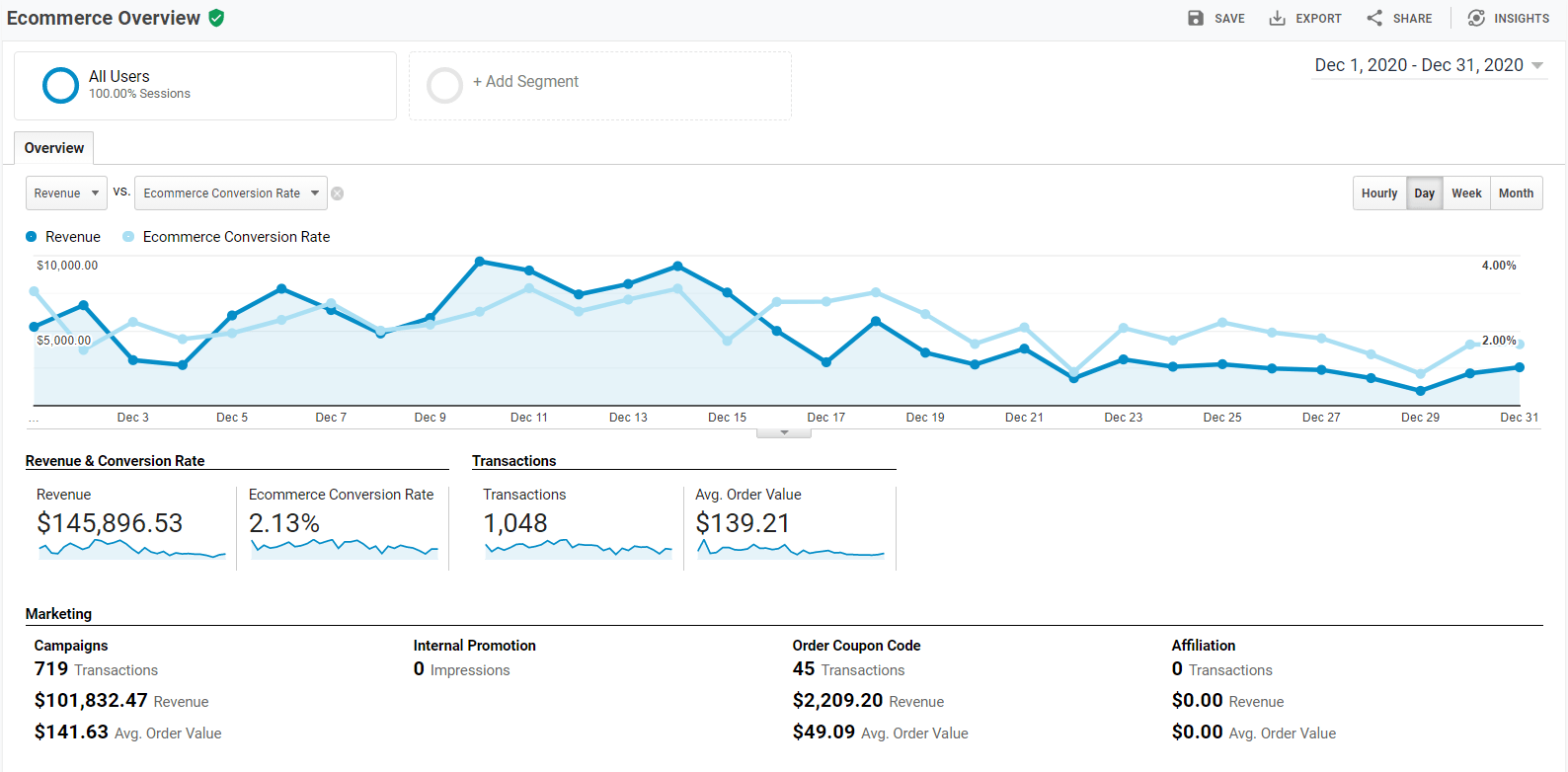The image size is (1568, 772).
Task: Collapse chart using handle below graph
Action: [x=784, y=432]
